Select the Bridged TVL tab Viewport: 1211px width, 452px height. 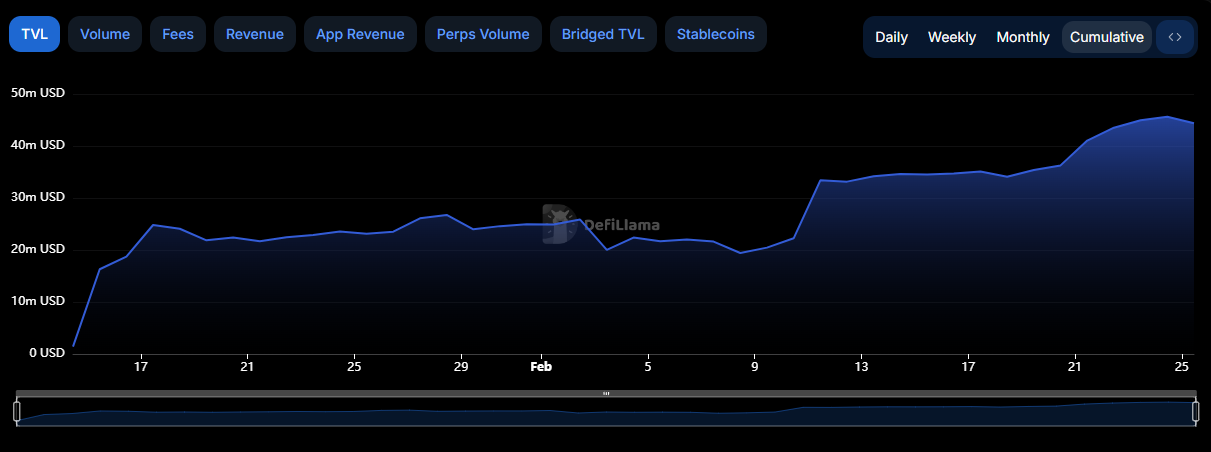click(603, 34)
